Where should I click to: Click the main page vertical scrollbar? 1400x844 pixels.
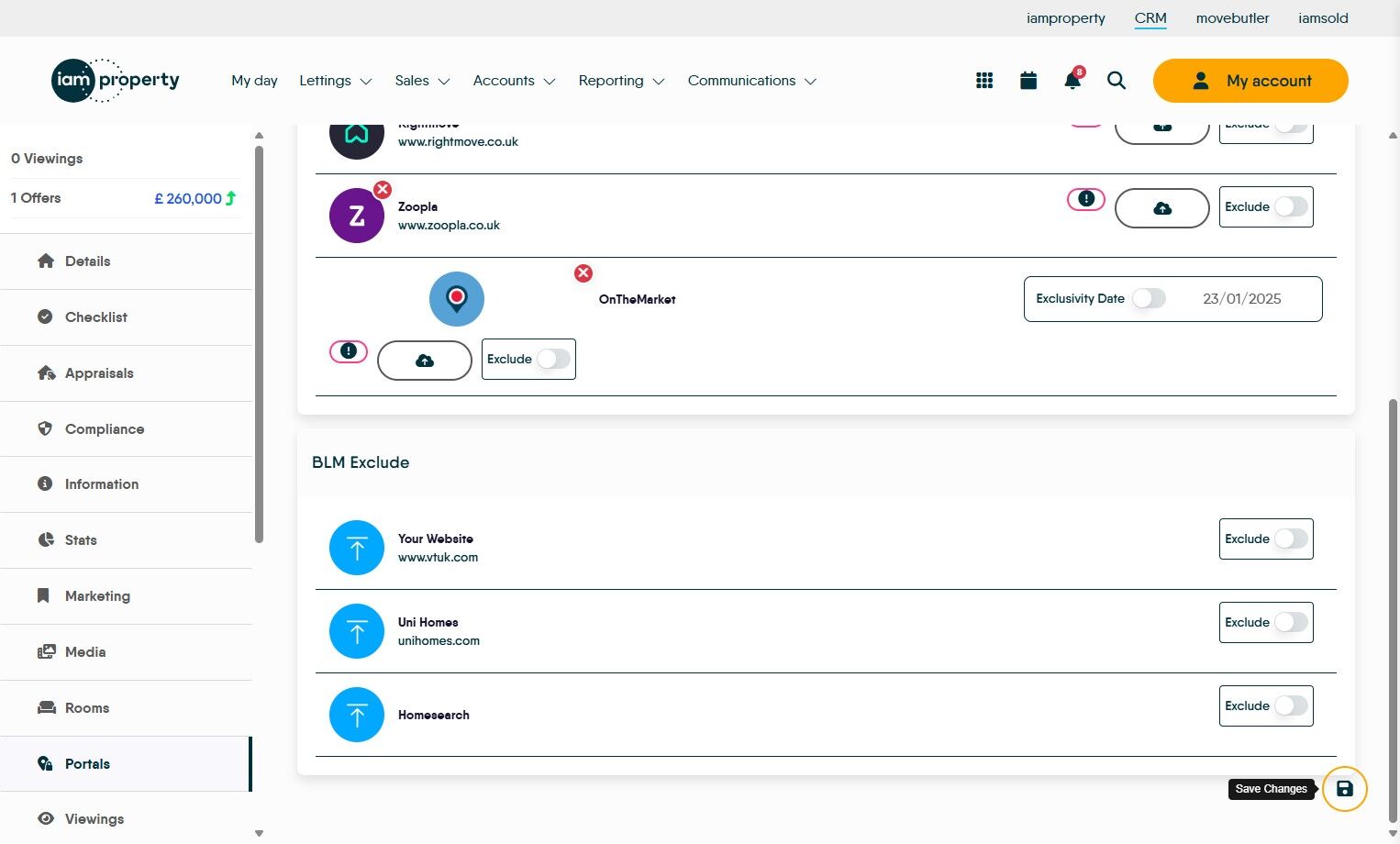(1394, 610)
